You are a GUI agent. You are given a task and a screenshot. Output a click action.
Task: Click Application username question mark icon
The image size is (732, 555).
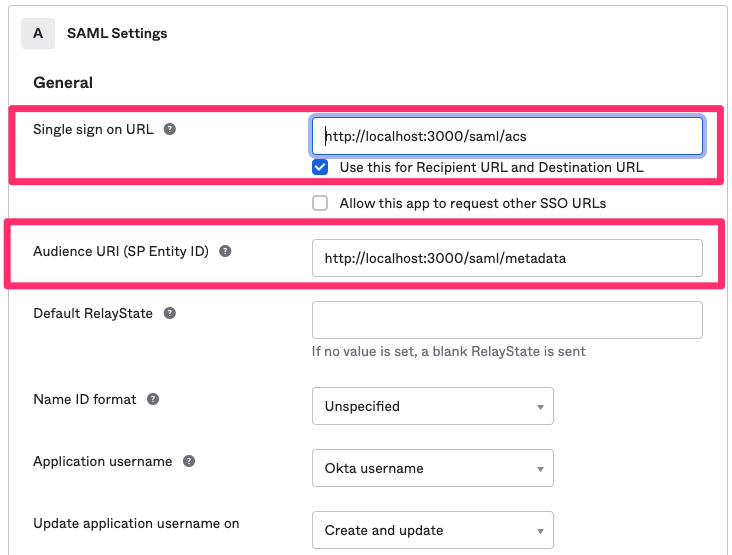(189, 461)
